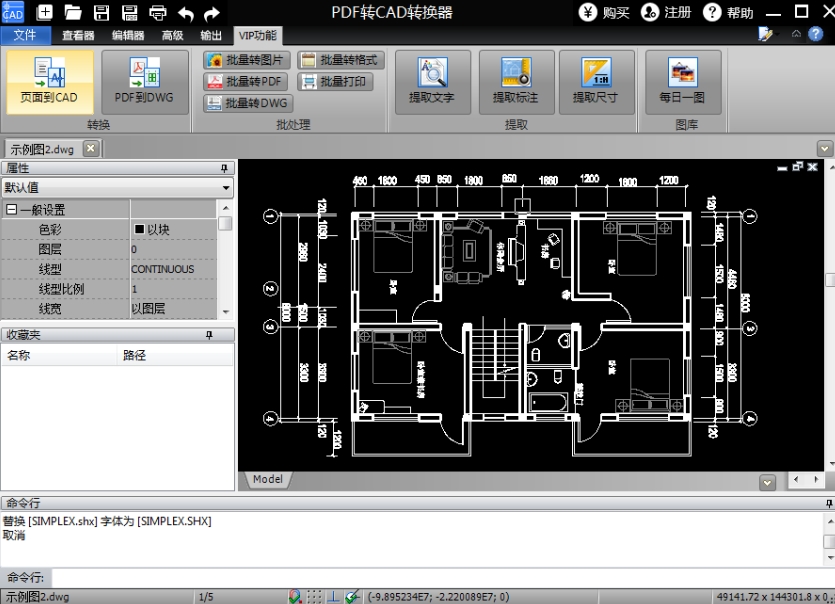Click the undo arrow in the title bar
The height and width of the screenshot is (604, 835).
click(185, 13)
